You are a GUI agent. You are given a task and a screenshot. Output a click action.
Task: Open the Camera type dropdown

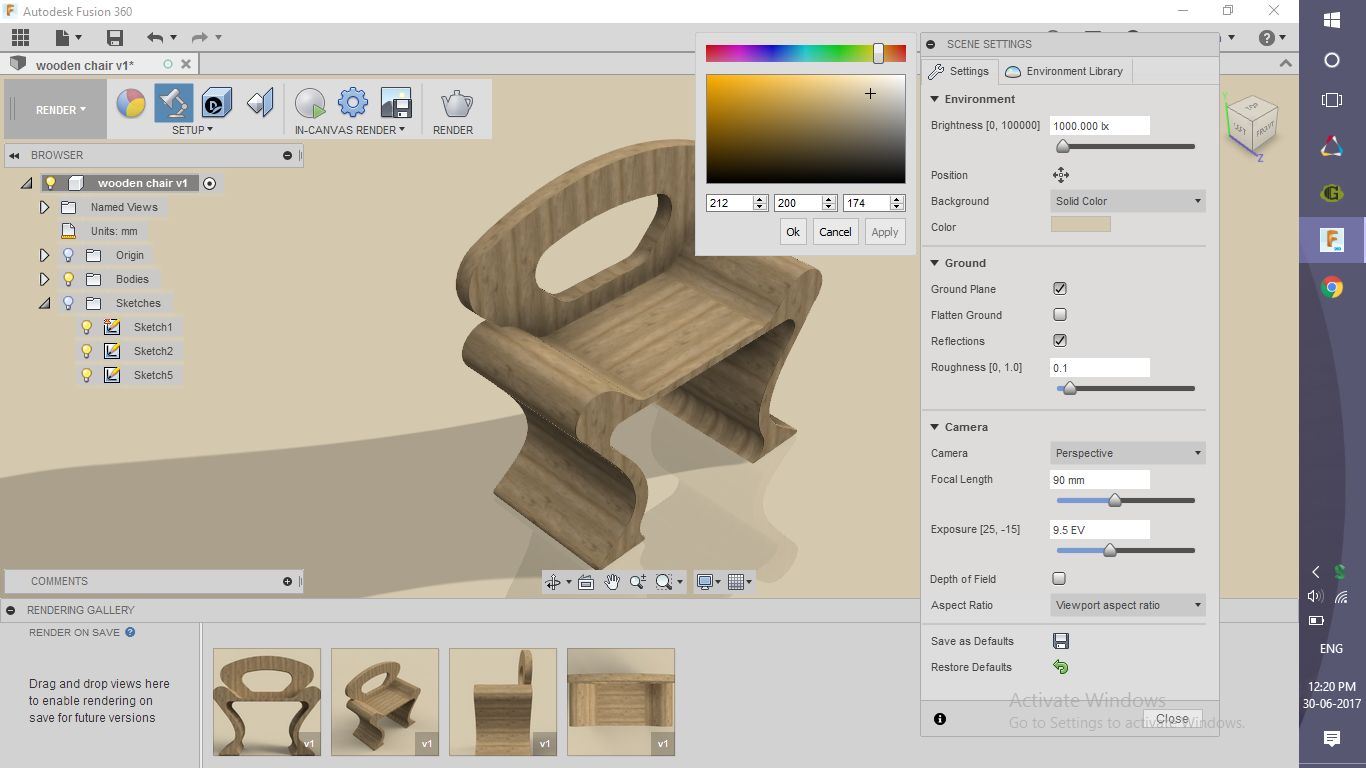click(1128, 453)
